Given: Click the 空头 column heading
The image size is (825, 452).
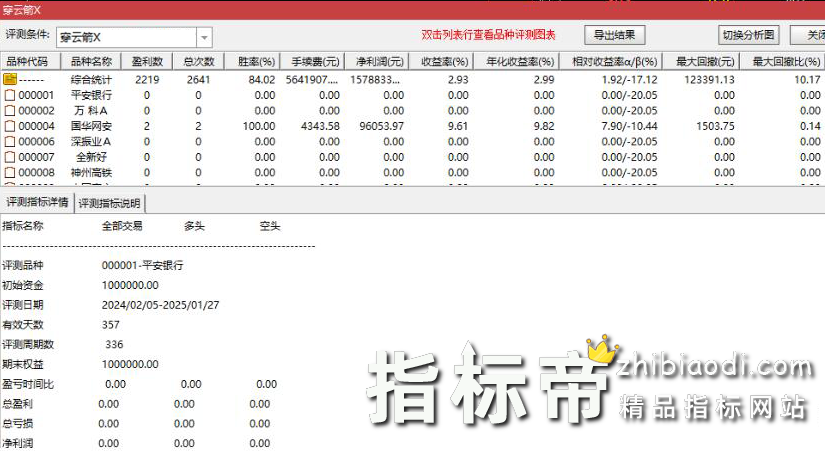Looking at the screenshot, I should point(270,226).
